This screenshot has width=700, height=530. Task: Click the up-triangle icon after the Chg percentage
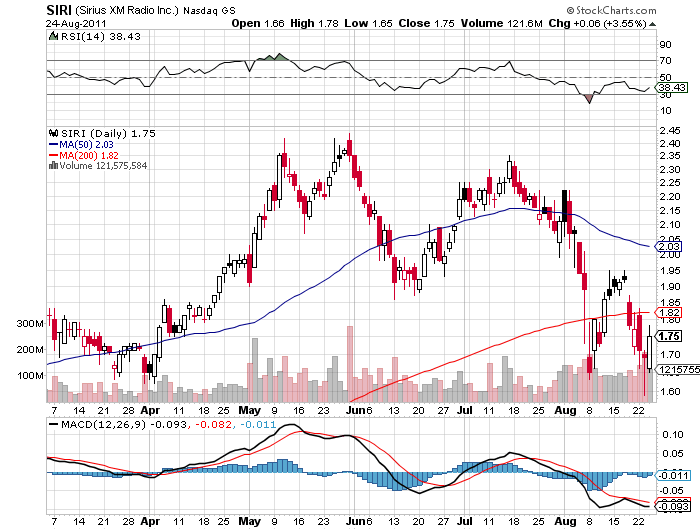tap(652, 24)
